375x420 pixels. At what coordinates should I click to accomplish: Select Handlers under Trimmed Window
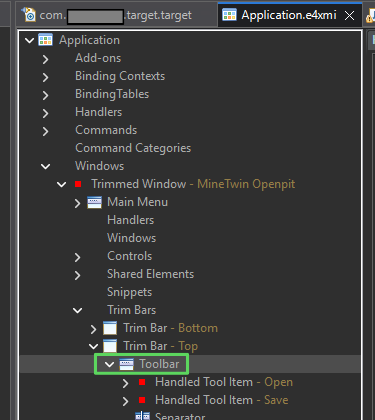(x=131, y=220)
